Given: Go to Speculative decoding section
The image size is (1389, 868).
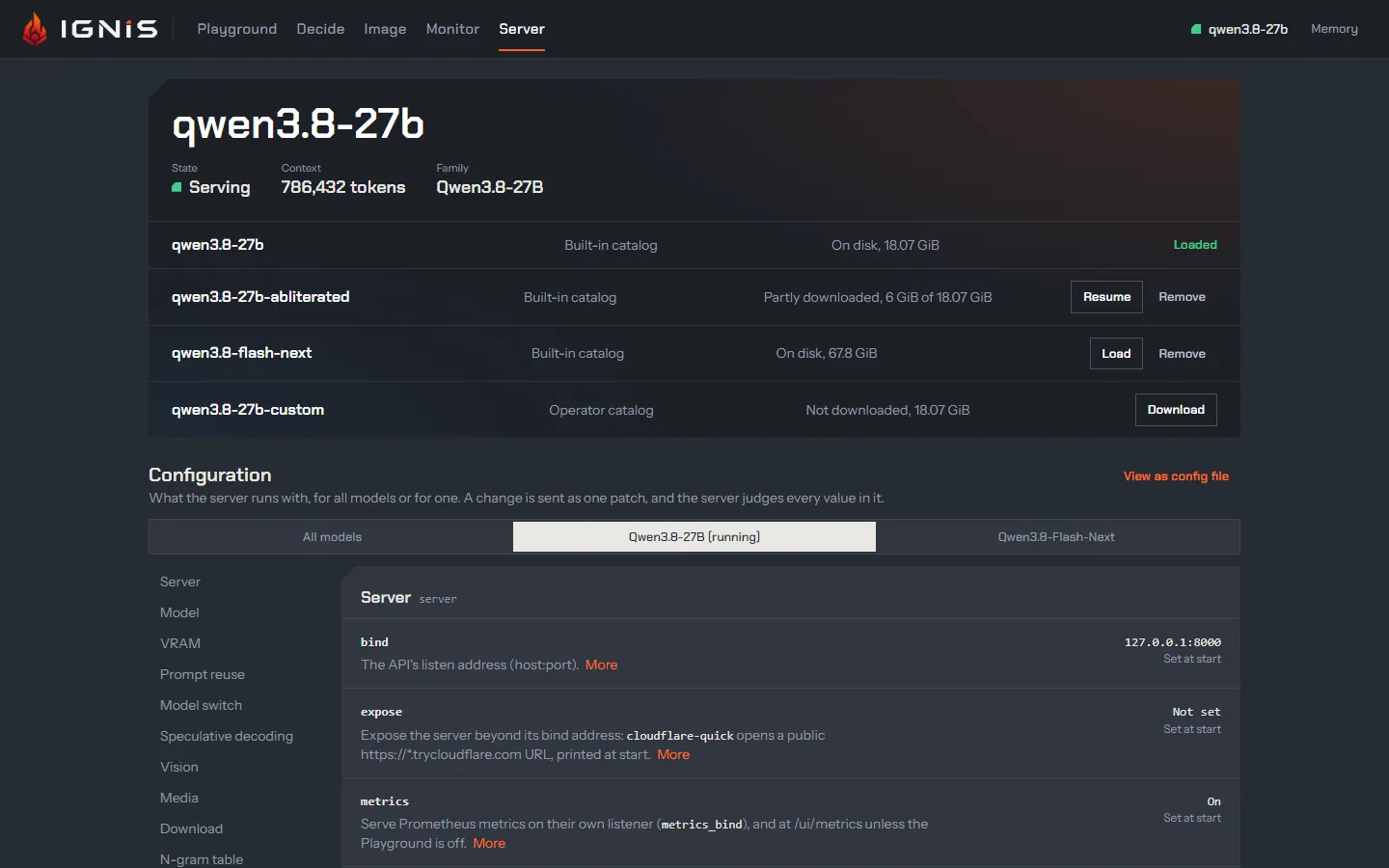Looking at the screenshot, I should 227,736.
